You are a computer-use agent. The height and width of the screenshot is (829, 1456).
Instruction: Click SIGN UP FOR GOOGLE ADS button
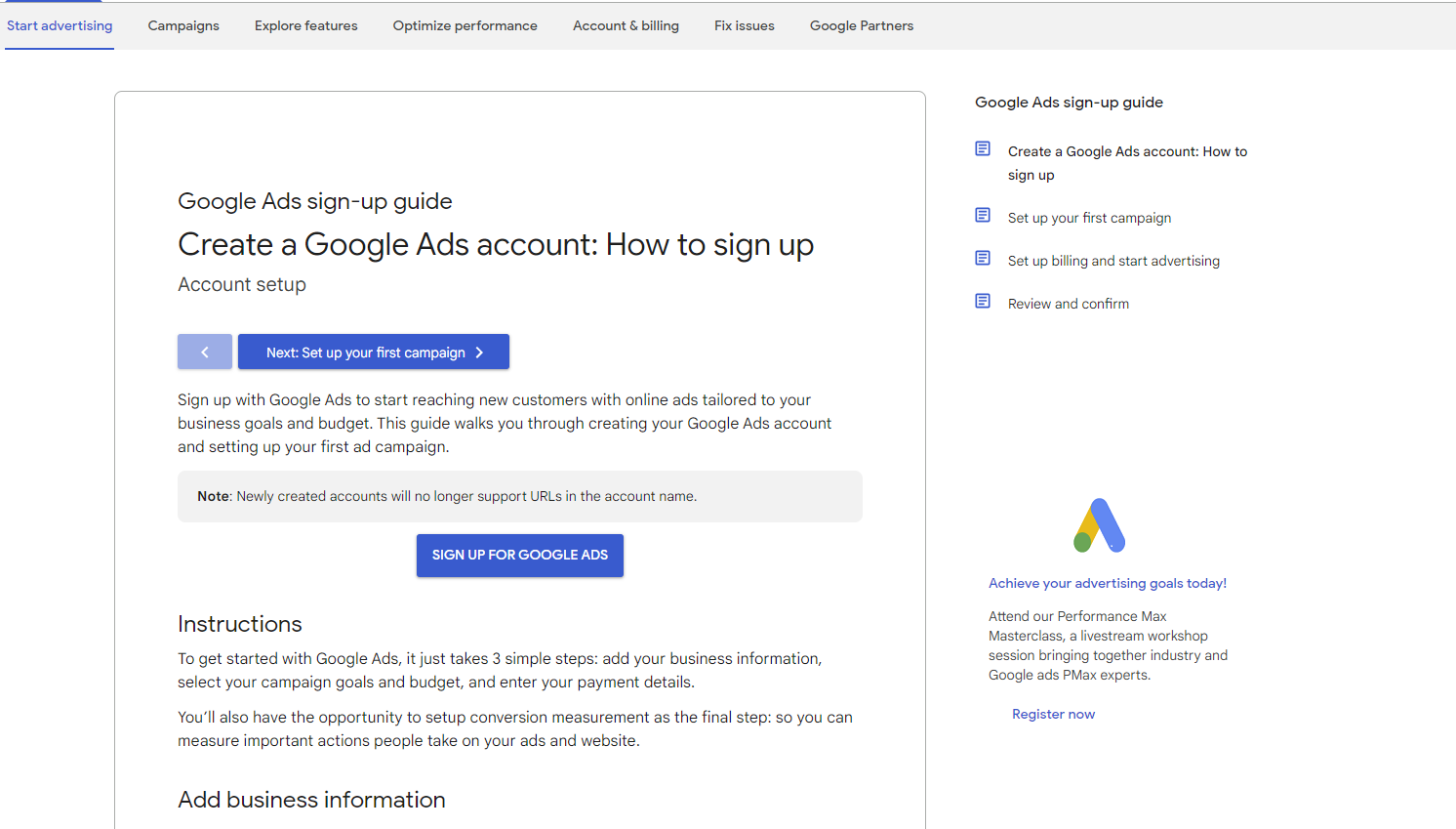pos(520,555)
